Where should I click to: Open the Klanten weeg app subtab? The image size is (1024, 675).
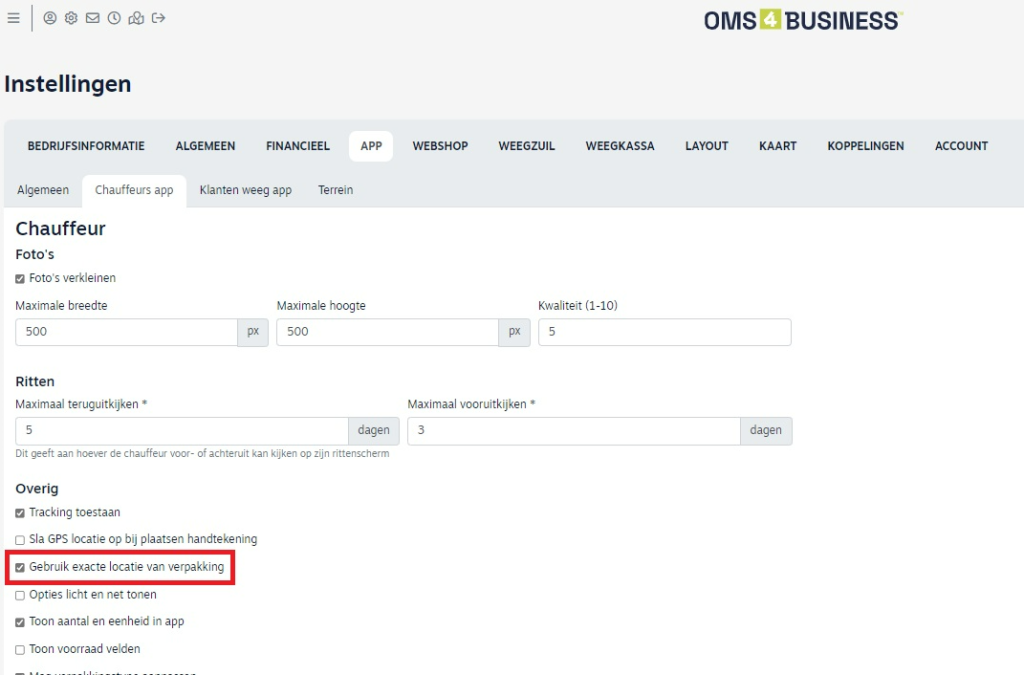245,190
